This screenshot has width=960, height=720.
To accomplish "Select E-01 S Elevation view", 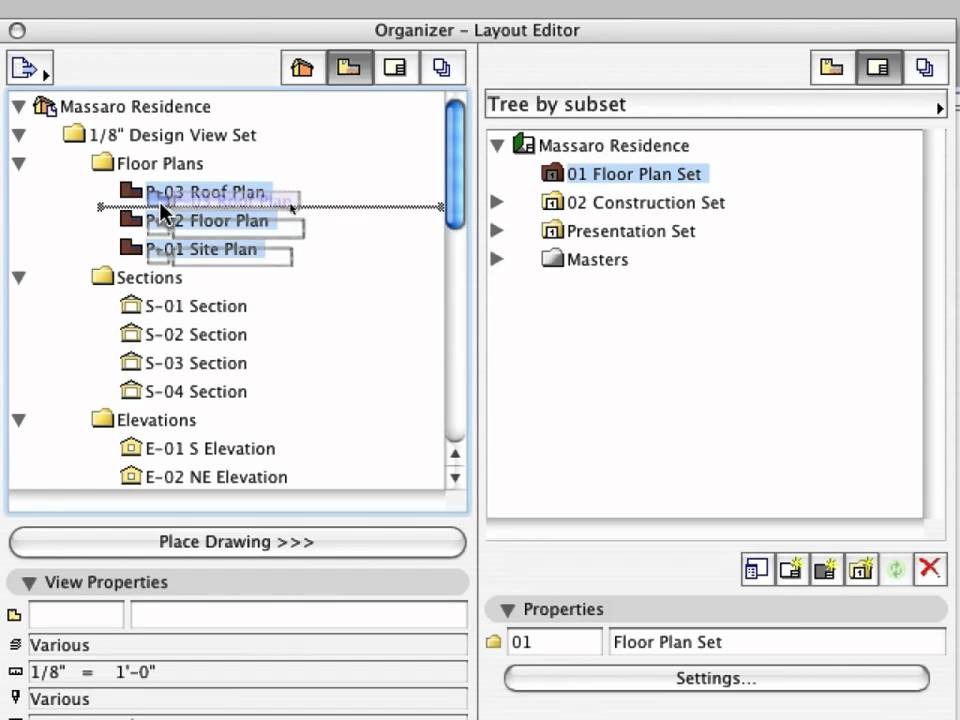I will point(198,449).
